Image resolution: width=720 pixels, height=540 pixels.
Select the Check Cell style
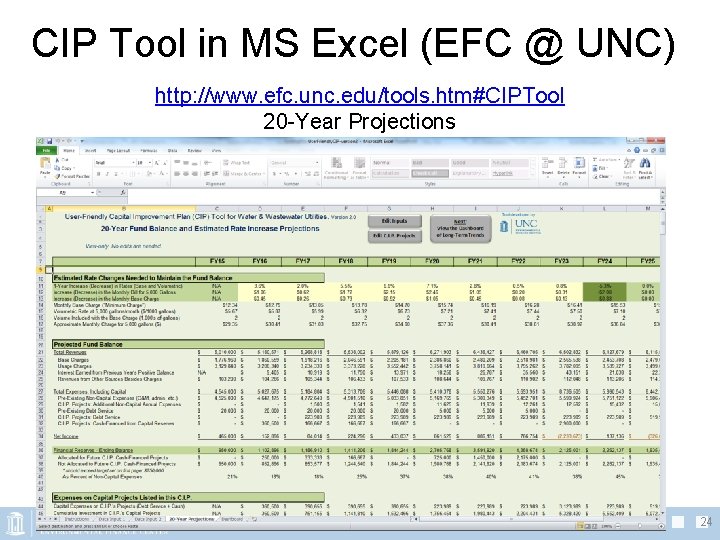coord(429,173)
